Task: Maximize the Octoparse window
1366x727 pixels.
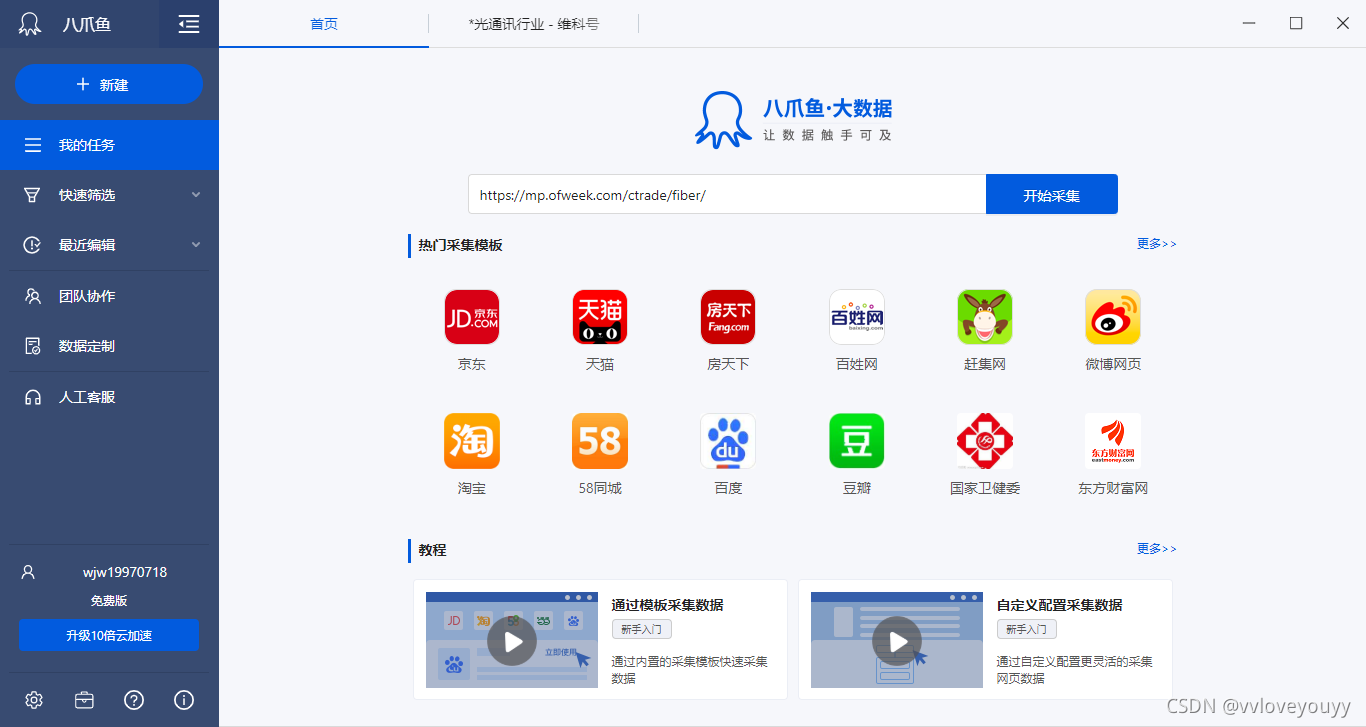Action: (1296, 23)
